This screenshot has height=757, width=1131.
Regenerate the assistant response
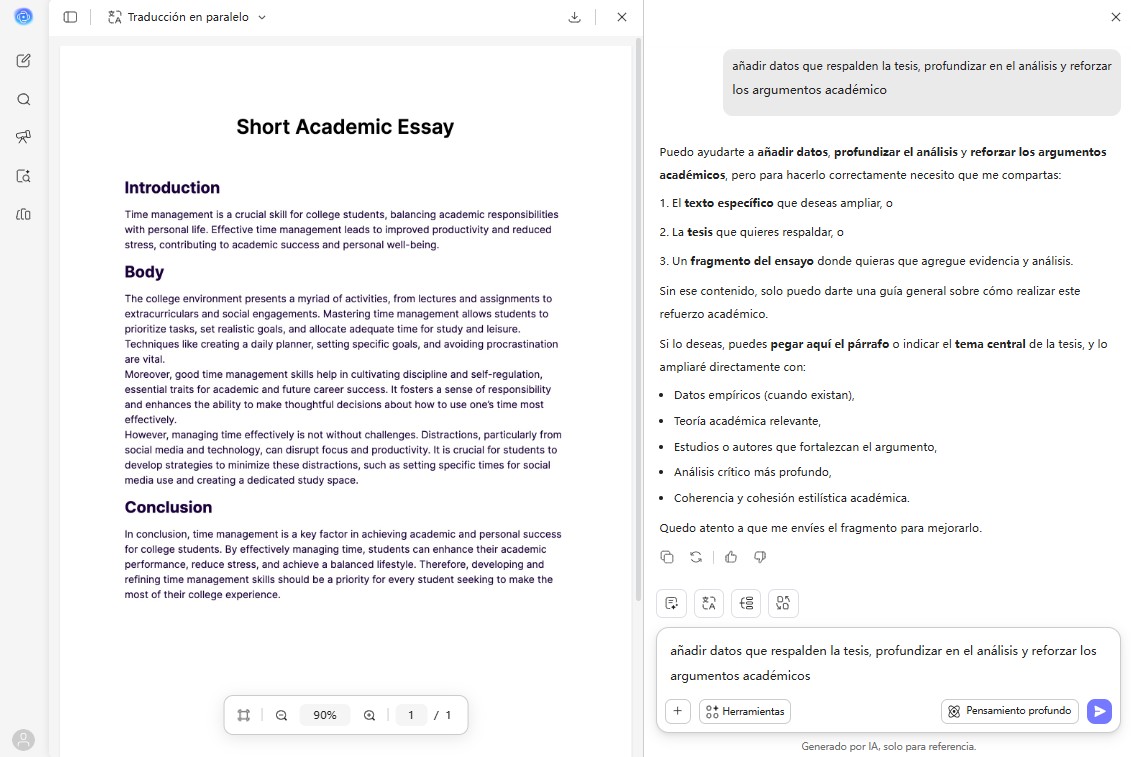coord(695,557)
